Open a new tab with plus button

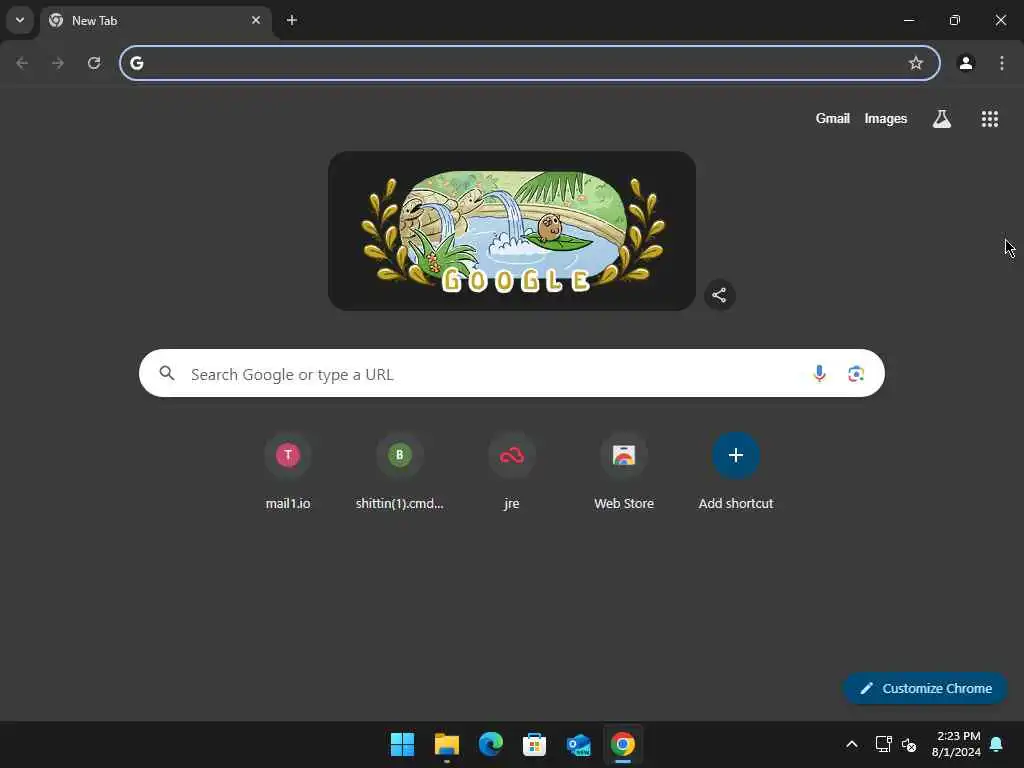coord(292,20)
